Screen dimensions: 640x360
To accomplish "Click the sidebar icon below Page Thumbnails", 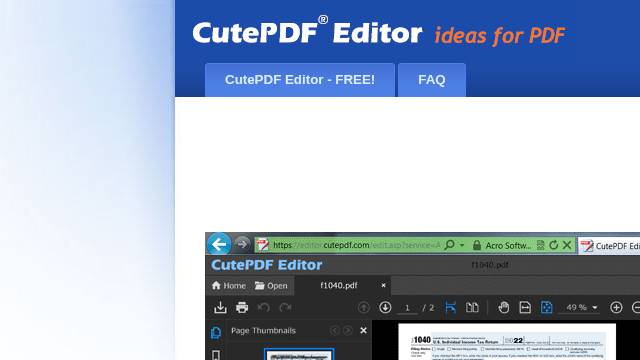I will click(x=216, y=355).
